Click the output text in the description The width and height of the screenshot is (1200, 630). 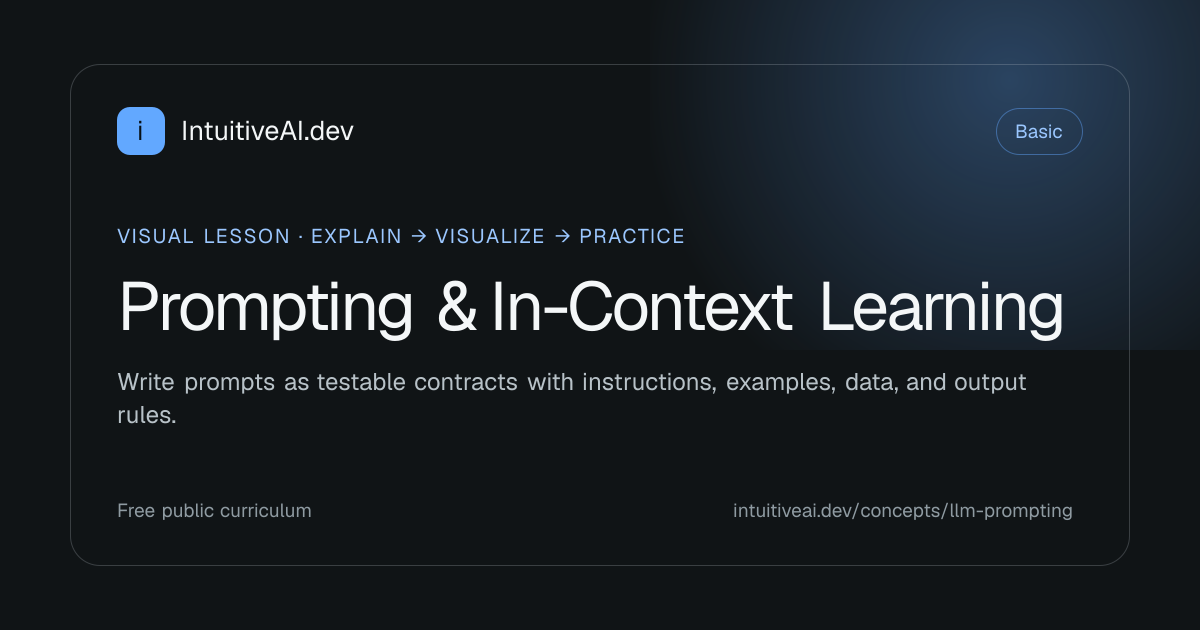point(990,383)
